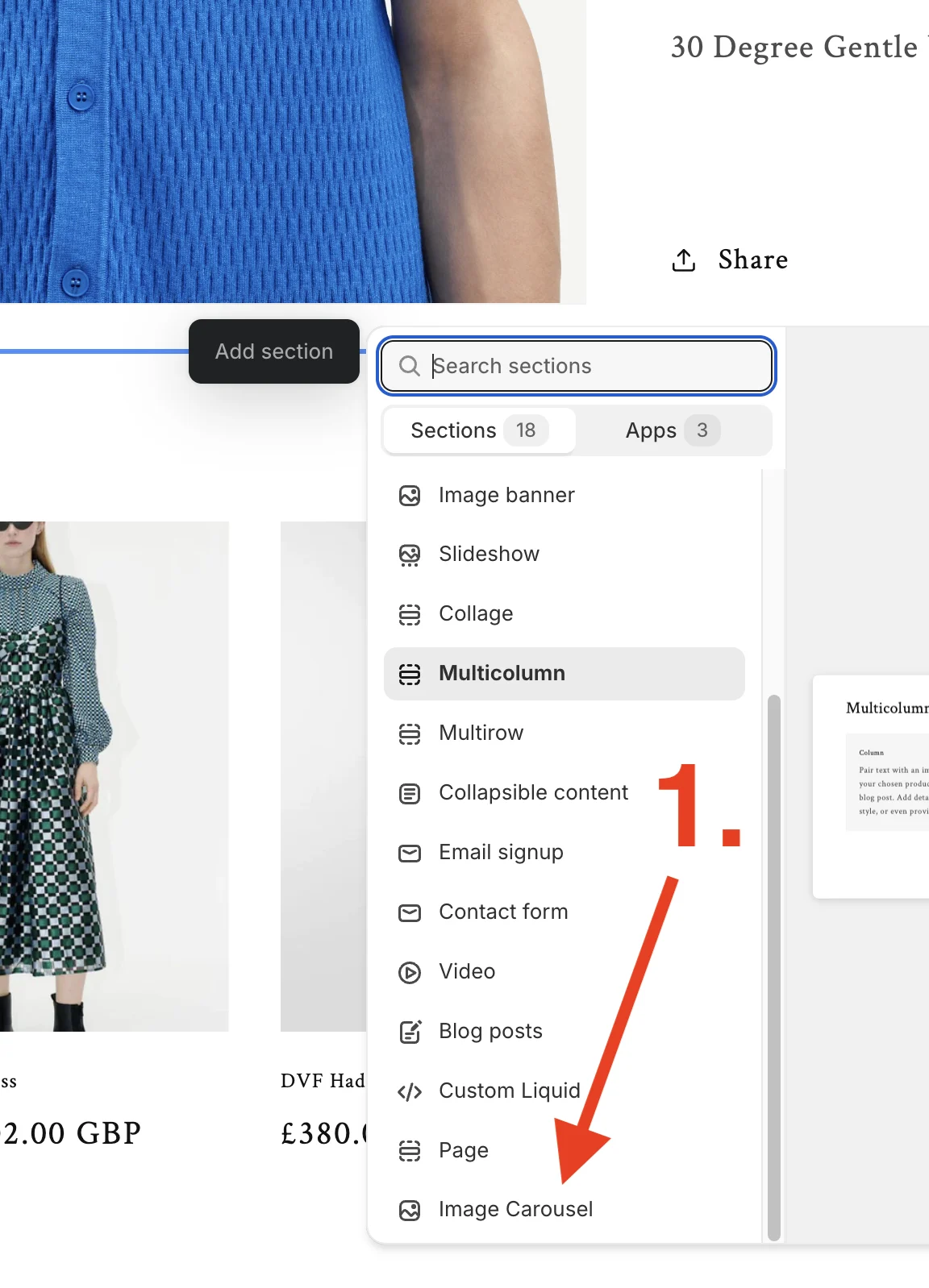
Task: Select Slideshow from the list
Action: pos(564,554)
